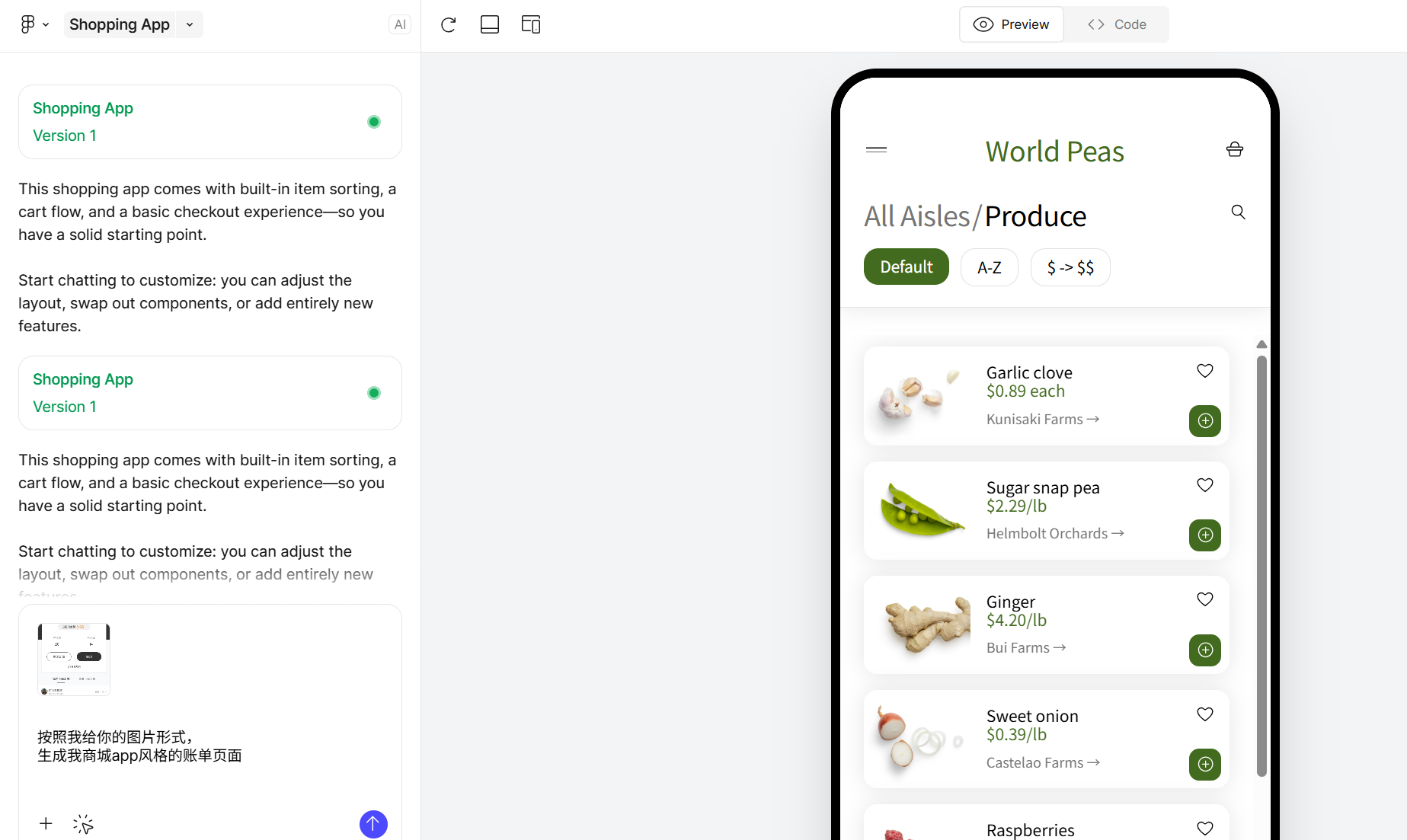Click the device preview layout icon
The height and width of the screenshot is (840, 1407).
(531, 24)
